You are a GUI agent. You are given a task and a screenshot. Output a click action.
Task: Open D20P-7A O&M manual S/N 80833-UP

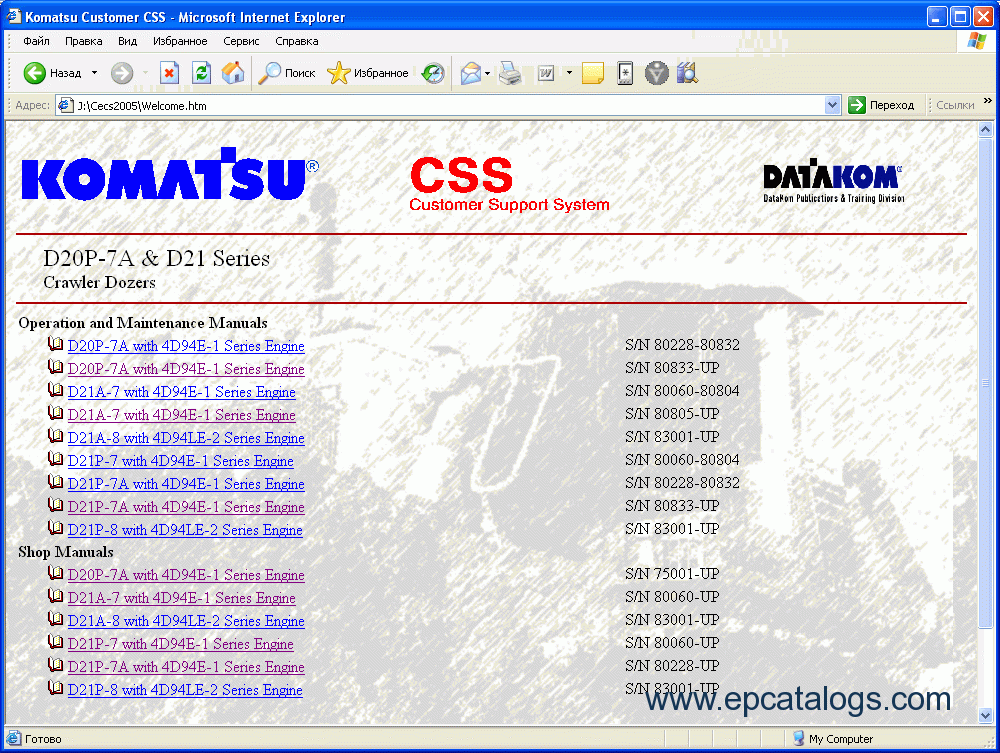(186, 369)
